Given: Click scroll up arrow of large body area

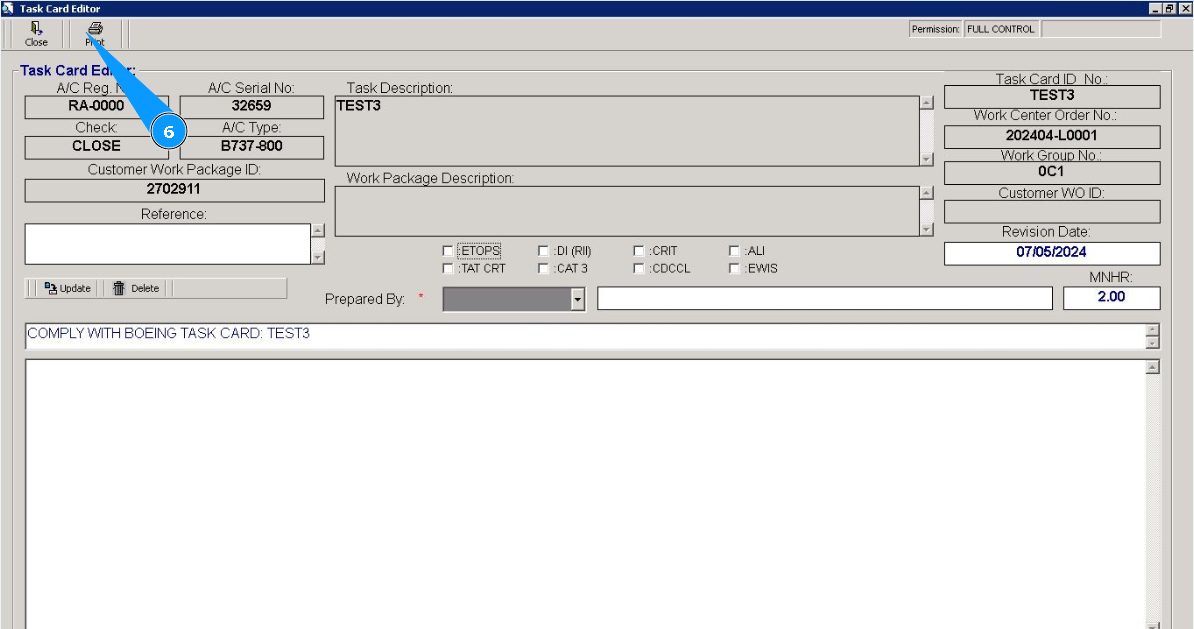Looking at the screenshot, I should click(x=1153, y=368).
